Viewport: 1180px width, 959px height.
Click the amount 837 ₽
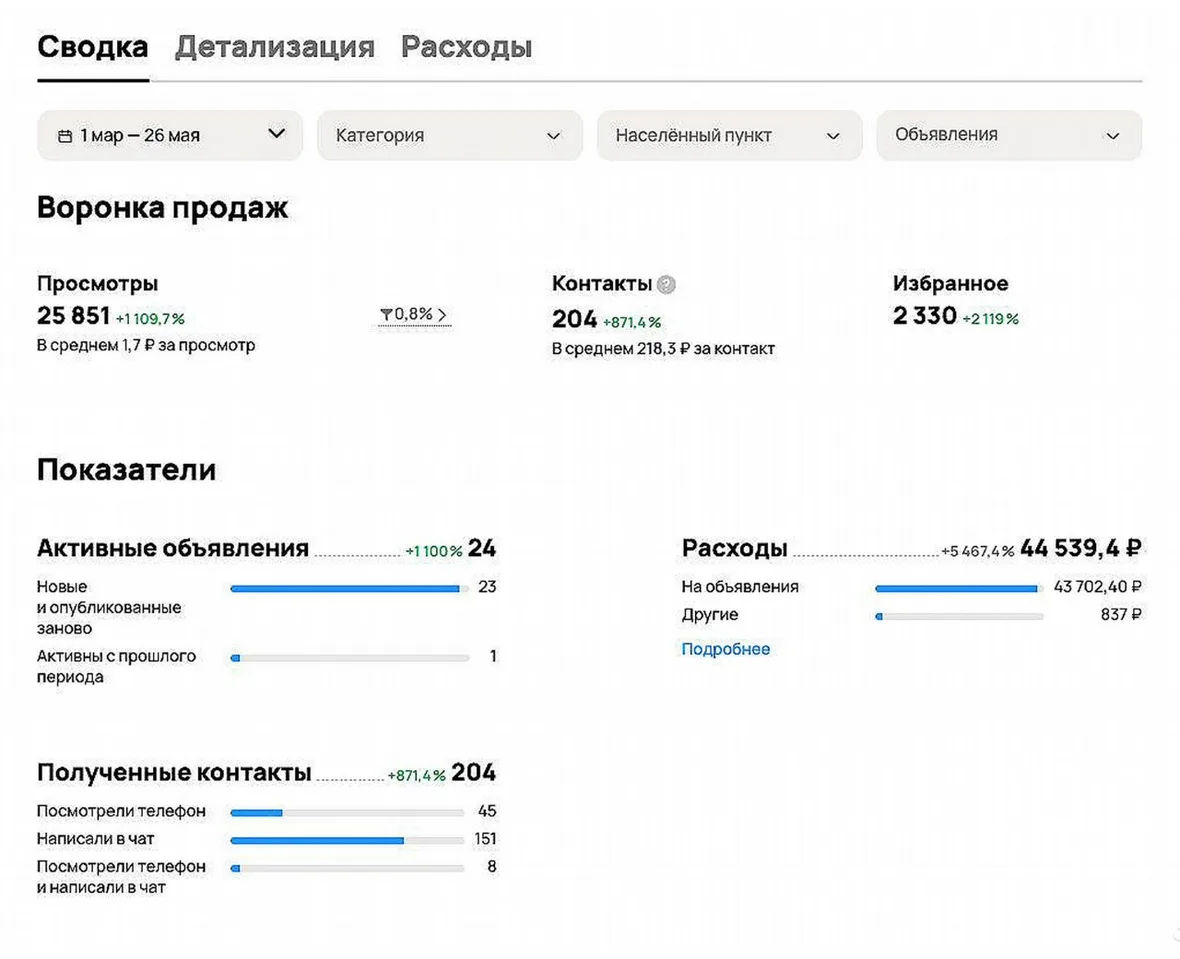1121,614
